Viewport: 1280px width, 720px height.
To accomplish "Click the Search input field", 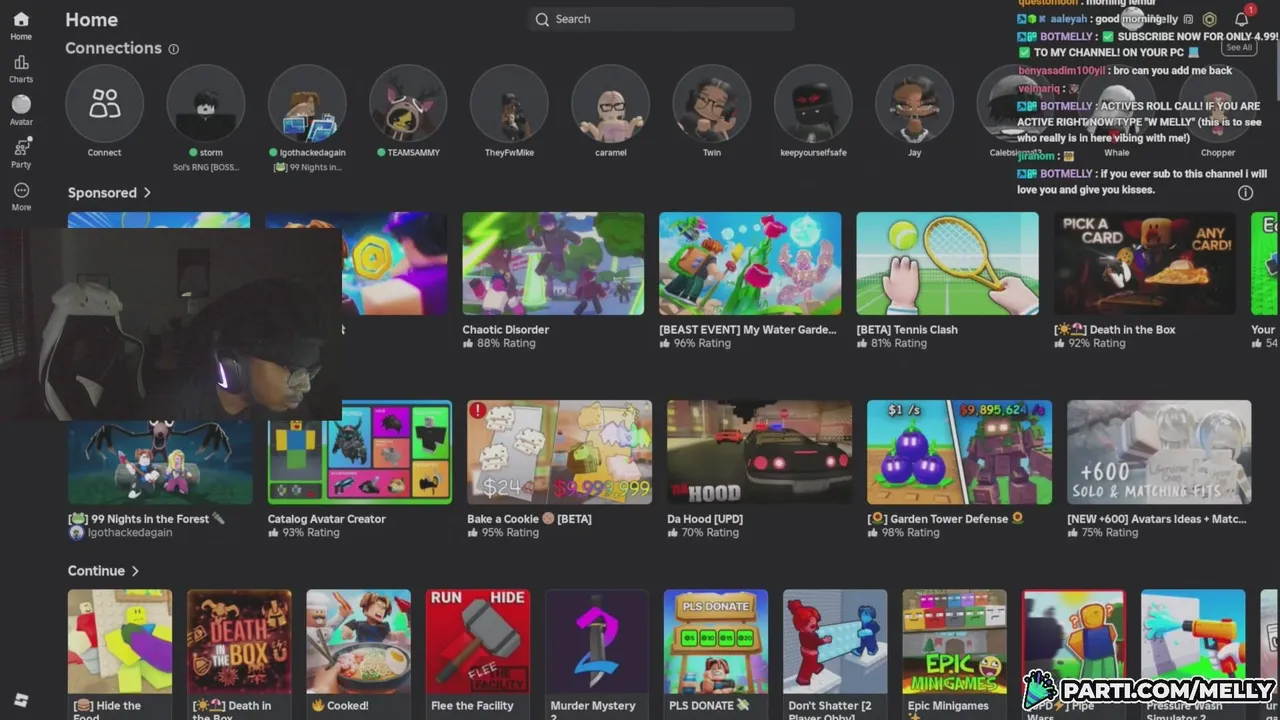I will 661,19.
